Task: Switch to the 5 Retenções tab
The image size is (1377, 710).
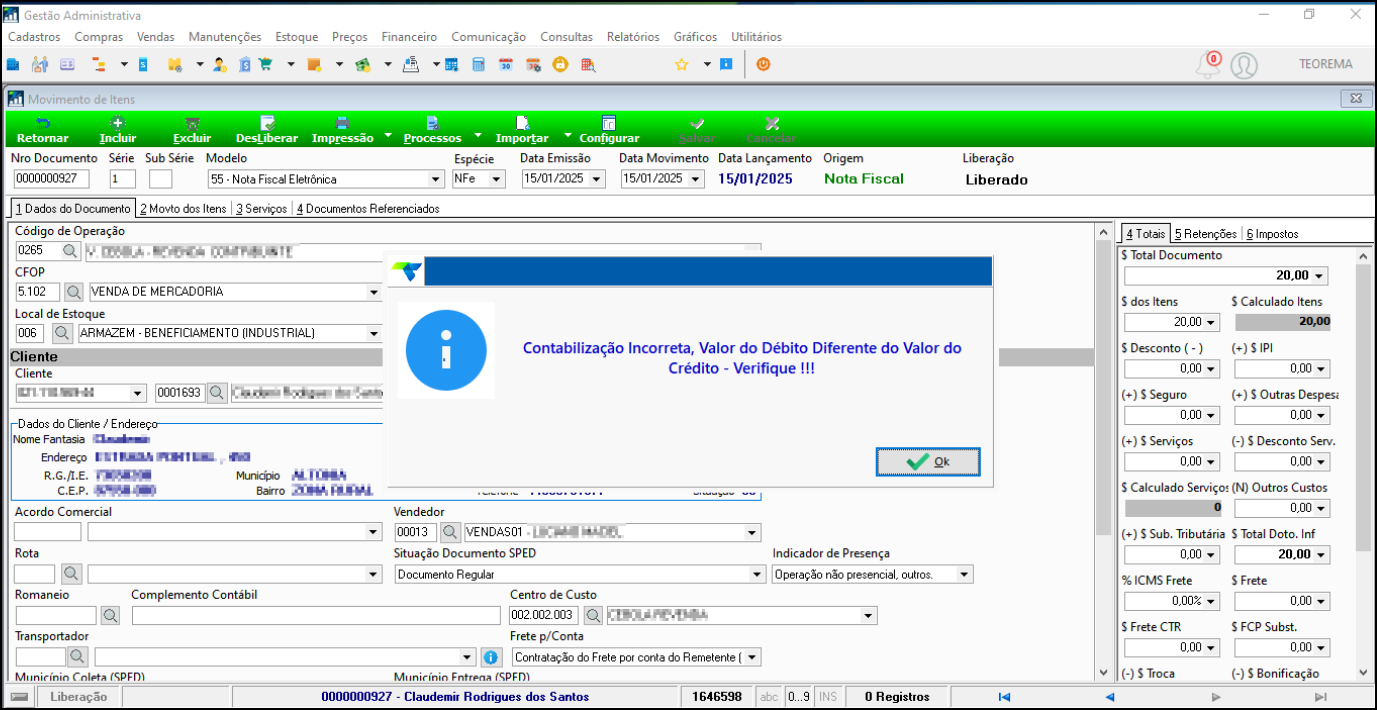Action: pos(1205,234)
